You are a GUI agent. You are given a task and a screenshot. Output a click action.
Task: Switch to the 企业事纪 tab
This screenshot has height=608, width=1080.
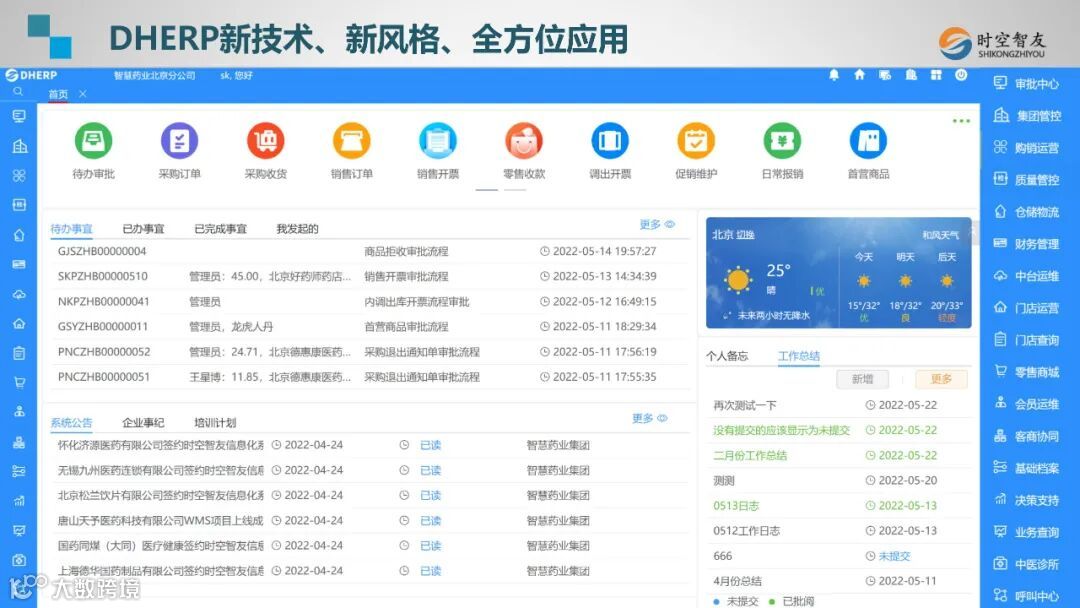143,423
